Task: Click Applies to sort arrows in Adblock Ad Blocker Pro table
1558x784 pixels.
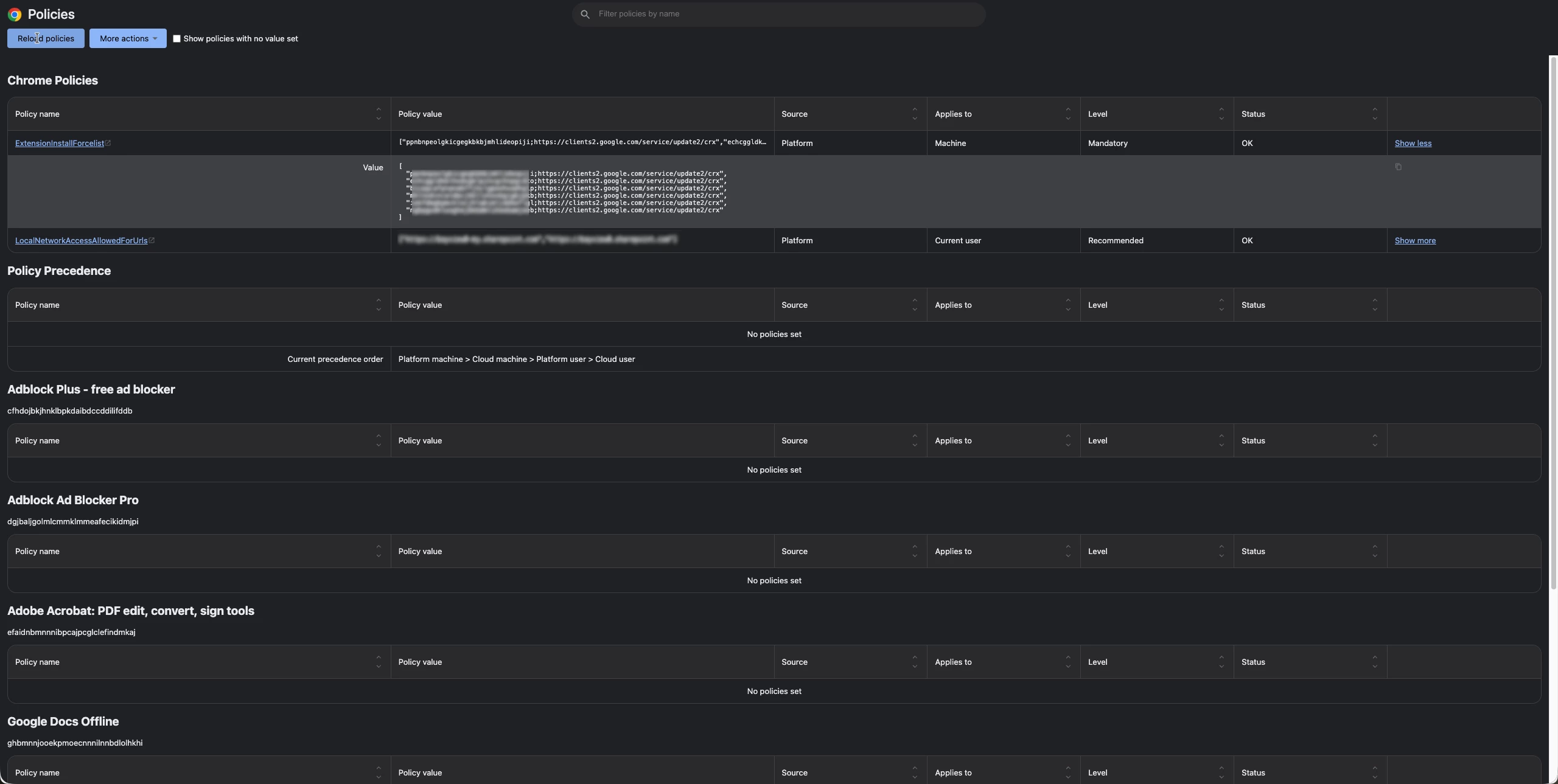Action: [1067, 551]
